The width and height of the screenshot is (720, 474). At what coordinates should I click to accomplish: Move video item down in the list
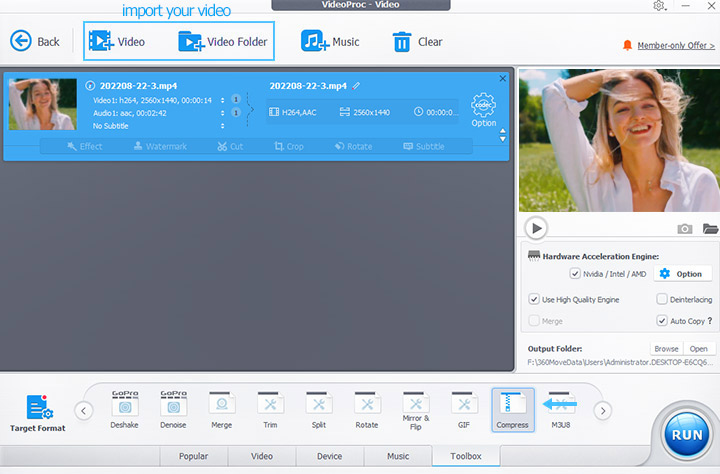(503, 139)
